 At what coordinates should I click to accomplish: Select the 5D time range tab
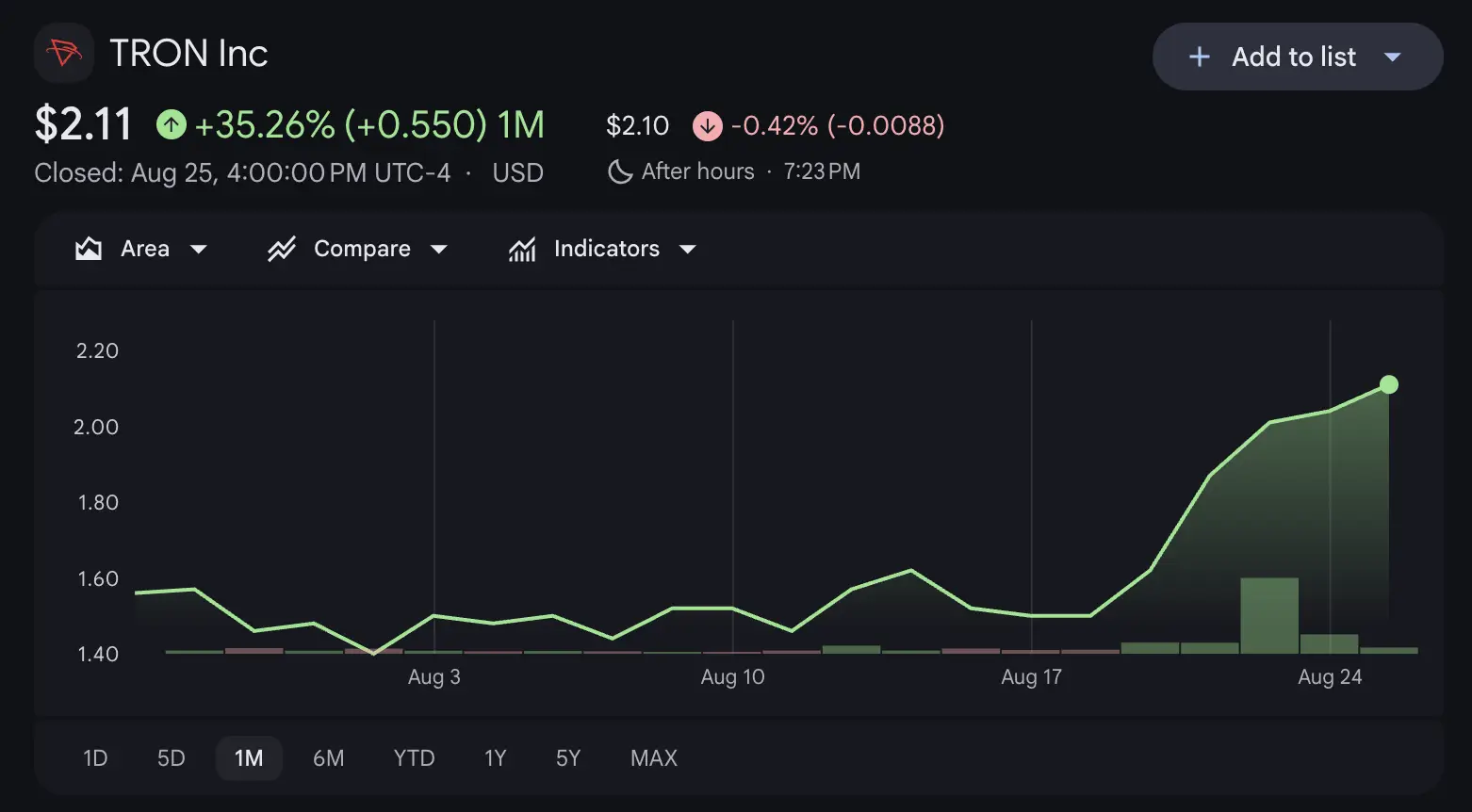[171, 758]
